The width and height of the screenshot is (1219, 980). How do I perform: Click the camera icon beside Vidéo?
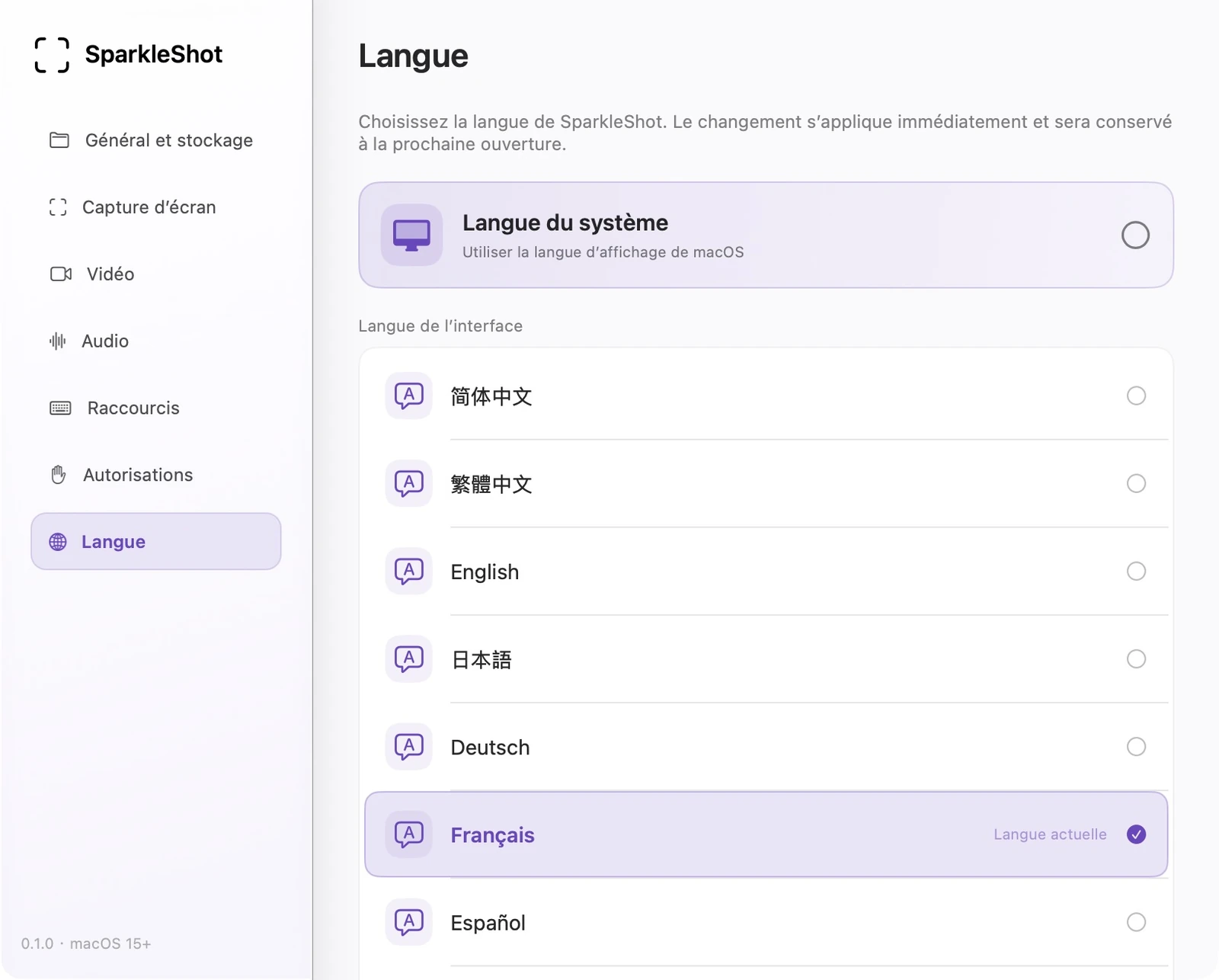[61, 274]
